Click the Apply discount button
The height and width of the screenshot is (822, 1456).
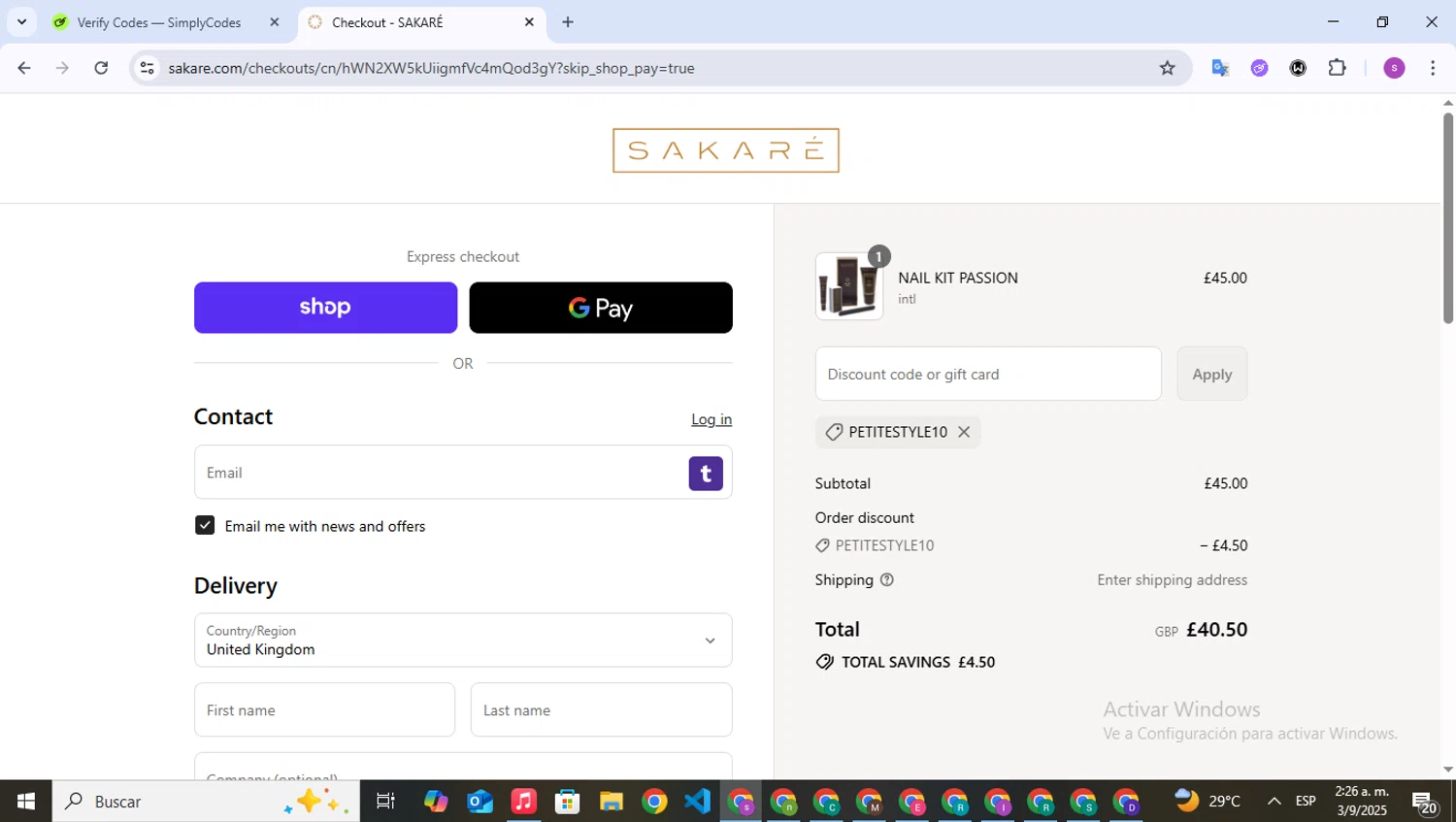pyautogui.click(x=1211, y=374)
